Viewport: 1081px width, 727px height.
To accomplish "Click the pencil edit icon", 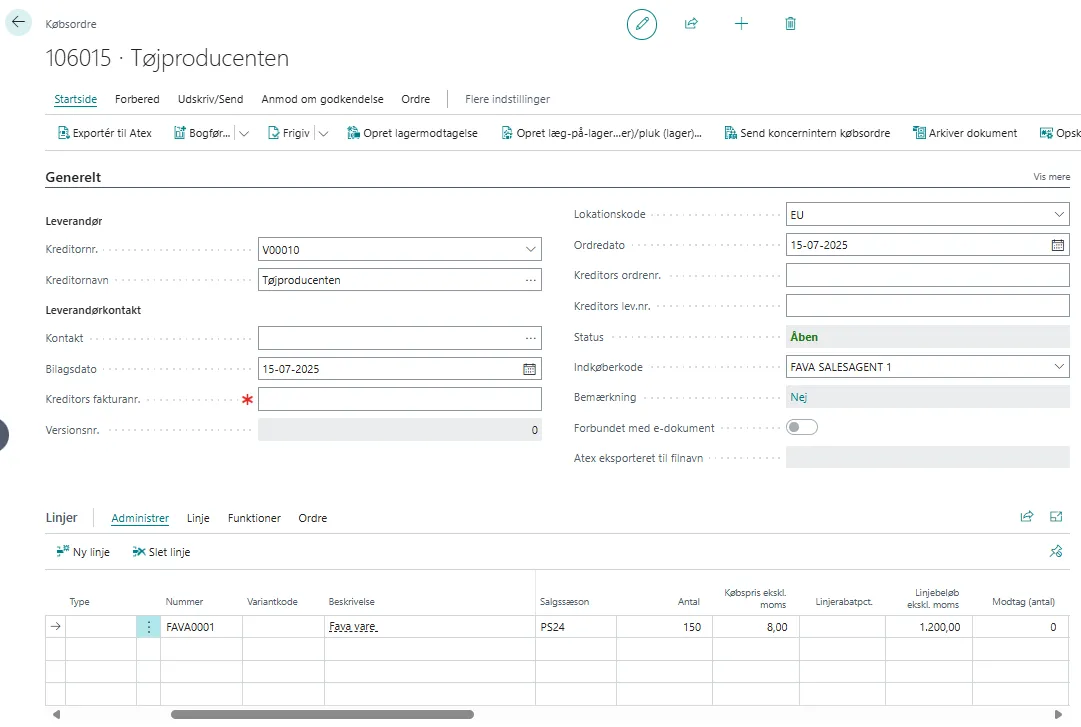I will 642,24.
